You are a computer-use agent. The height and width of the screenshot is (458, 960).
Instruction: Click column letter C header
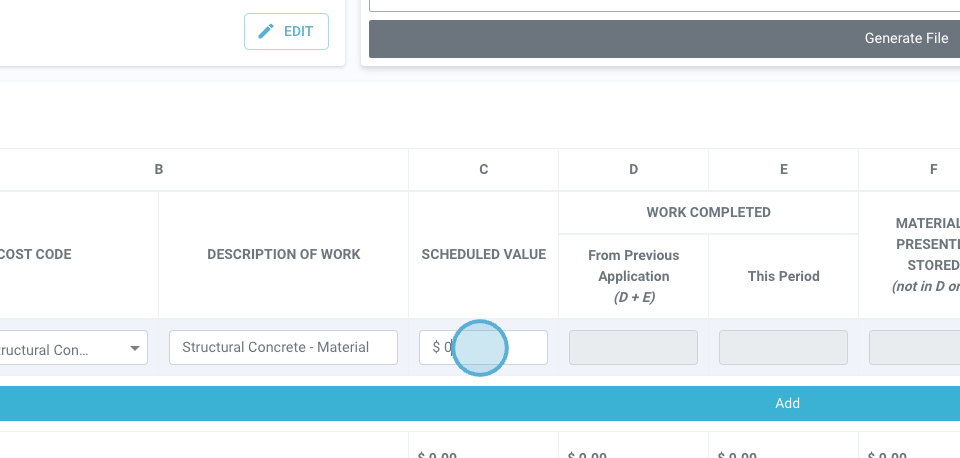click(x=484, y=170)
